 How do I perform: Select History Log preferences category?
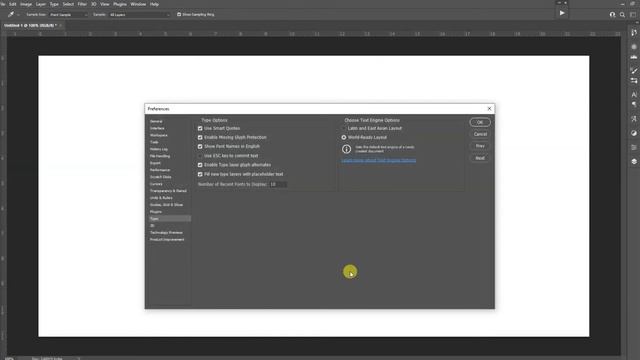[159, 149]
